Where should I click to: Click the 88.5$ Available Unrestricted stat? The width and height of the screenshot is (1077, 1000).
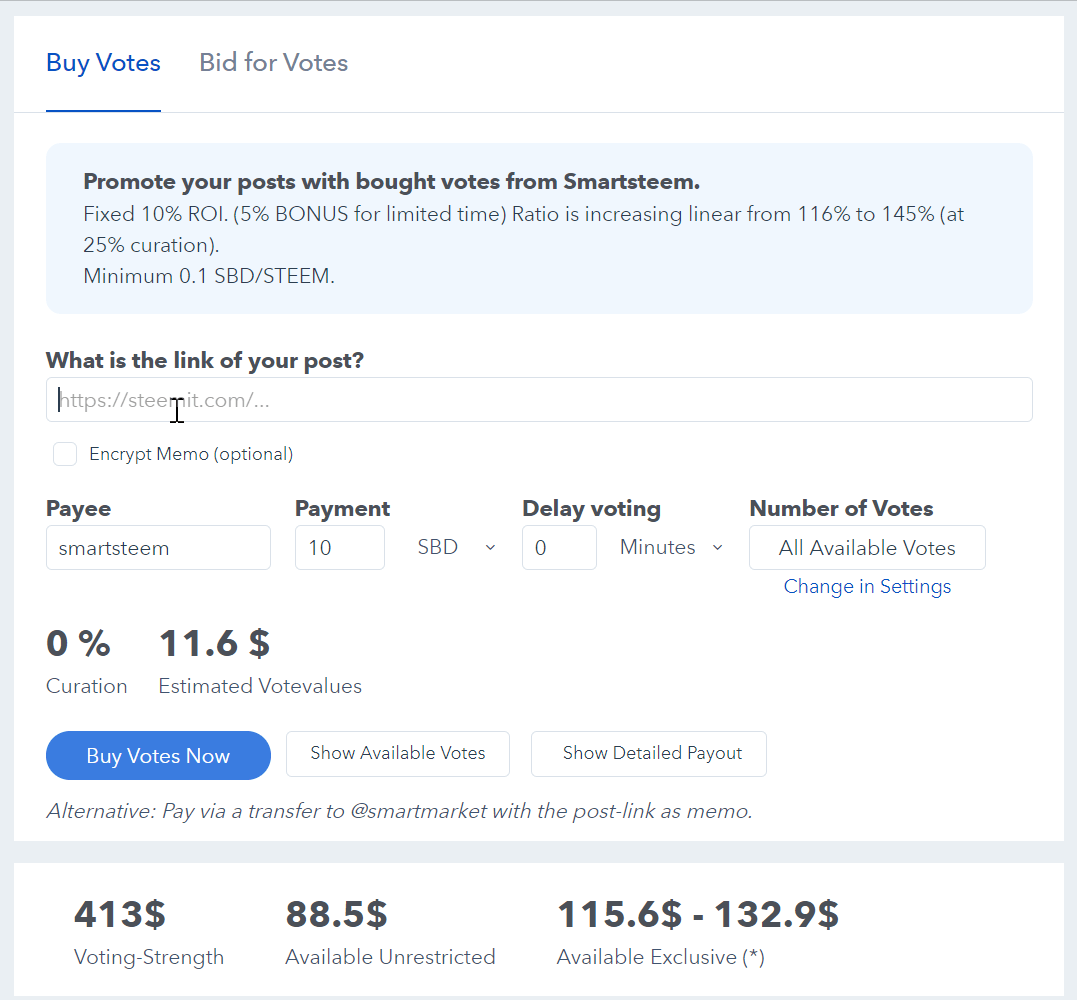tap(336, 914)
